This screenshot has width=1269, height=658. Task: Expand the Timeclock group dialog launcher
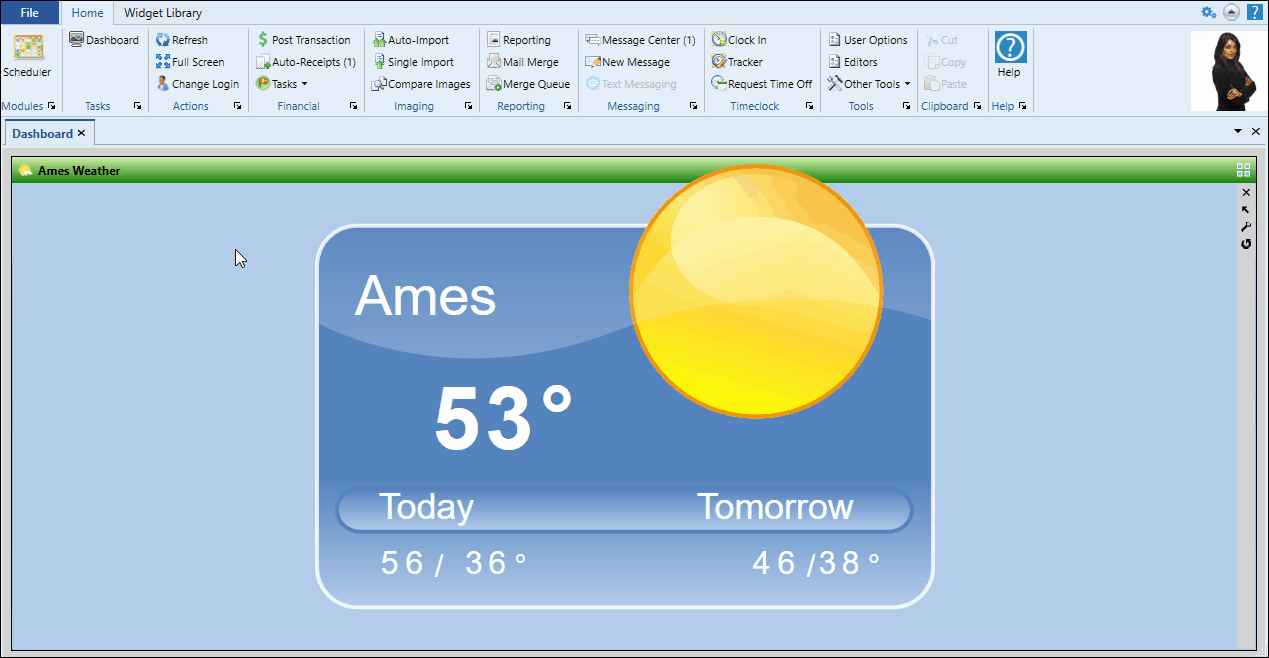(x=809, y=106)
